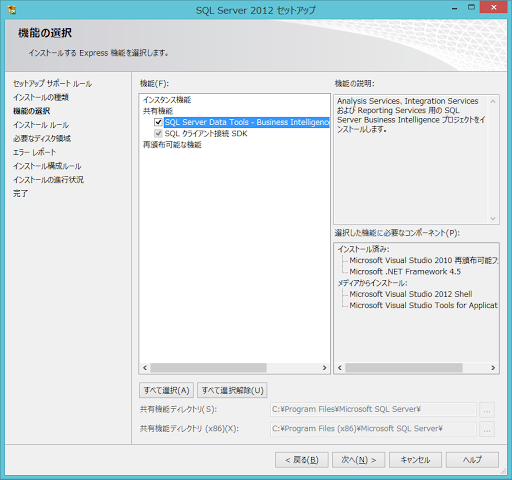The image size is (512, 480).
Task: Click right arrow of the feature list scrollbar
Action: (324, 368)
